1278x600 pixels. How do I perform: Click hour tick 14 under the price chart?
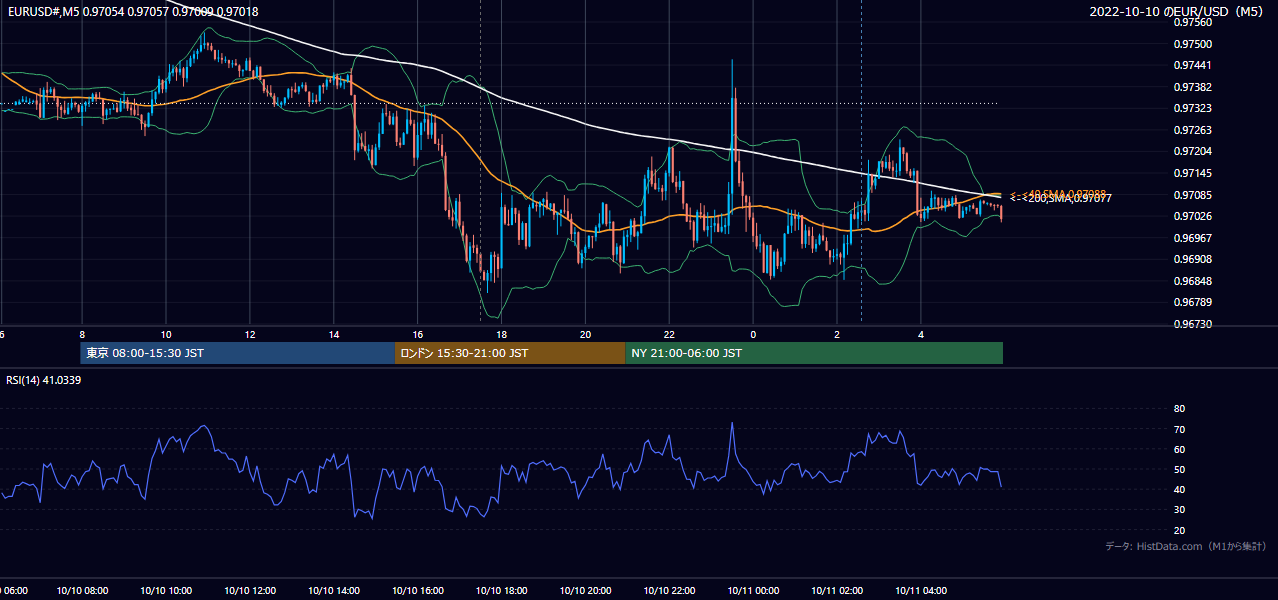(x=334, y=334)
